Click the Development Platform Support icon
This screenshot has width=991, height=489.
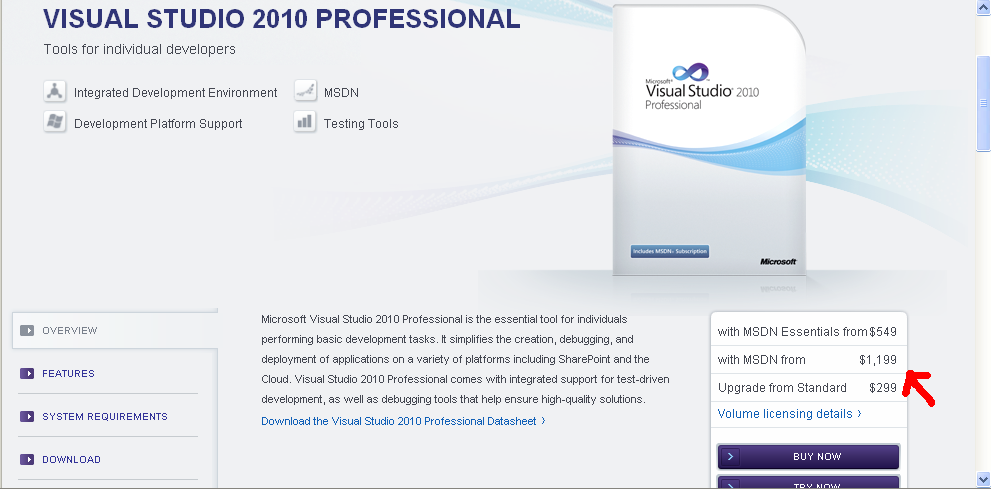click(x=55, y=121)
